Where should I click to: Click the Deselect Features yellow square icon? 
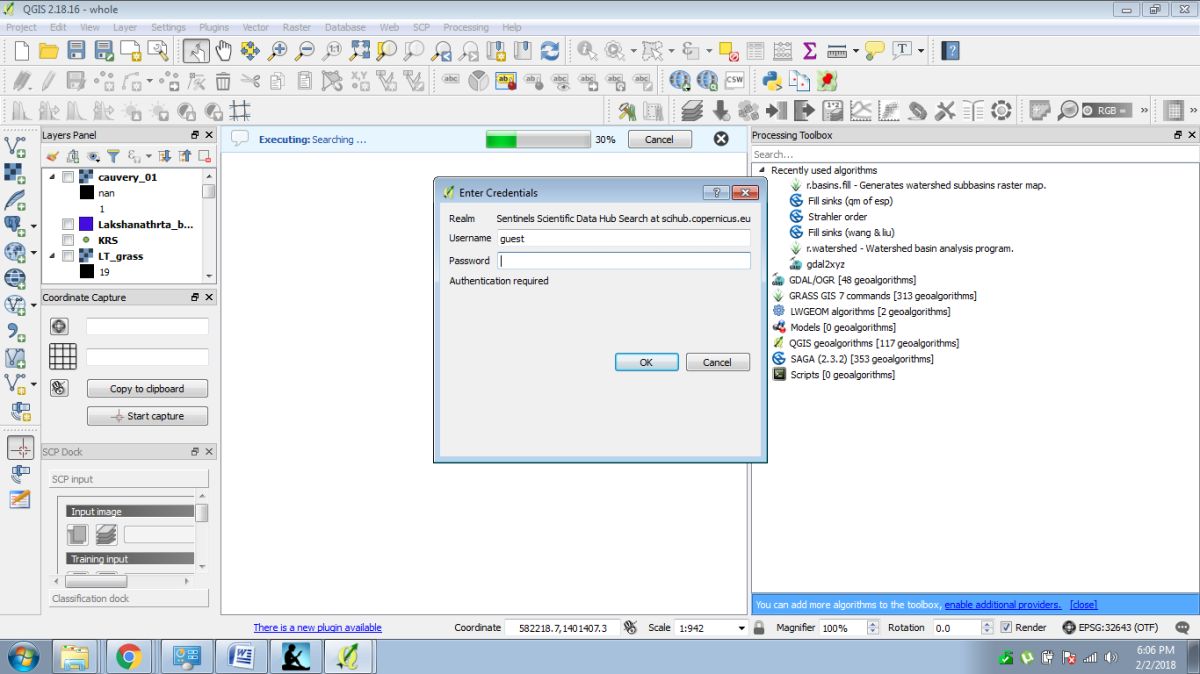728,50
